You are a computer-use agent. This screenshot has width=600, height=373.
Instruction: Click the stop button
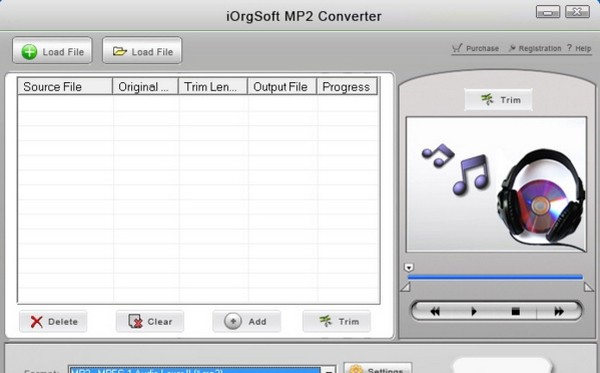coord(515,311)
